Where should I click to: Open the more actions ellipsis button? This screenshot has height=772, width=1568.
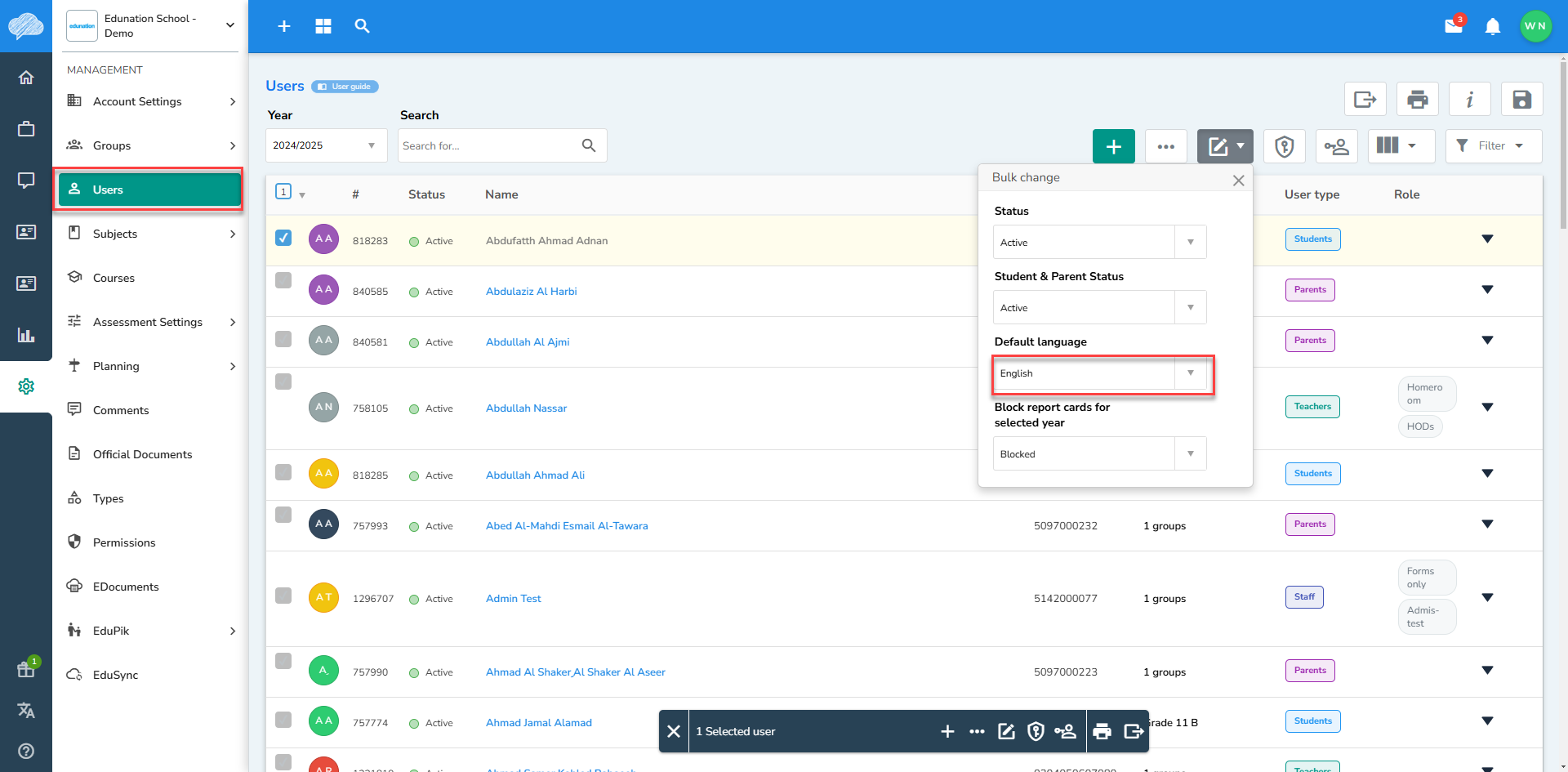point(1166,146)
